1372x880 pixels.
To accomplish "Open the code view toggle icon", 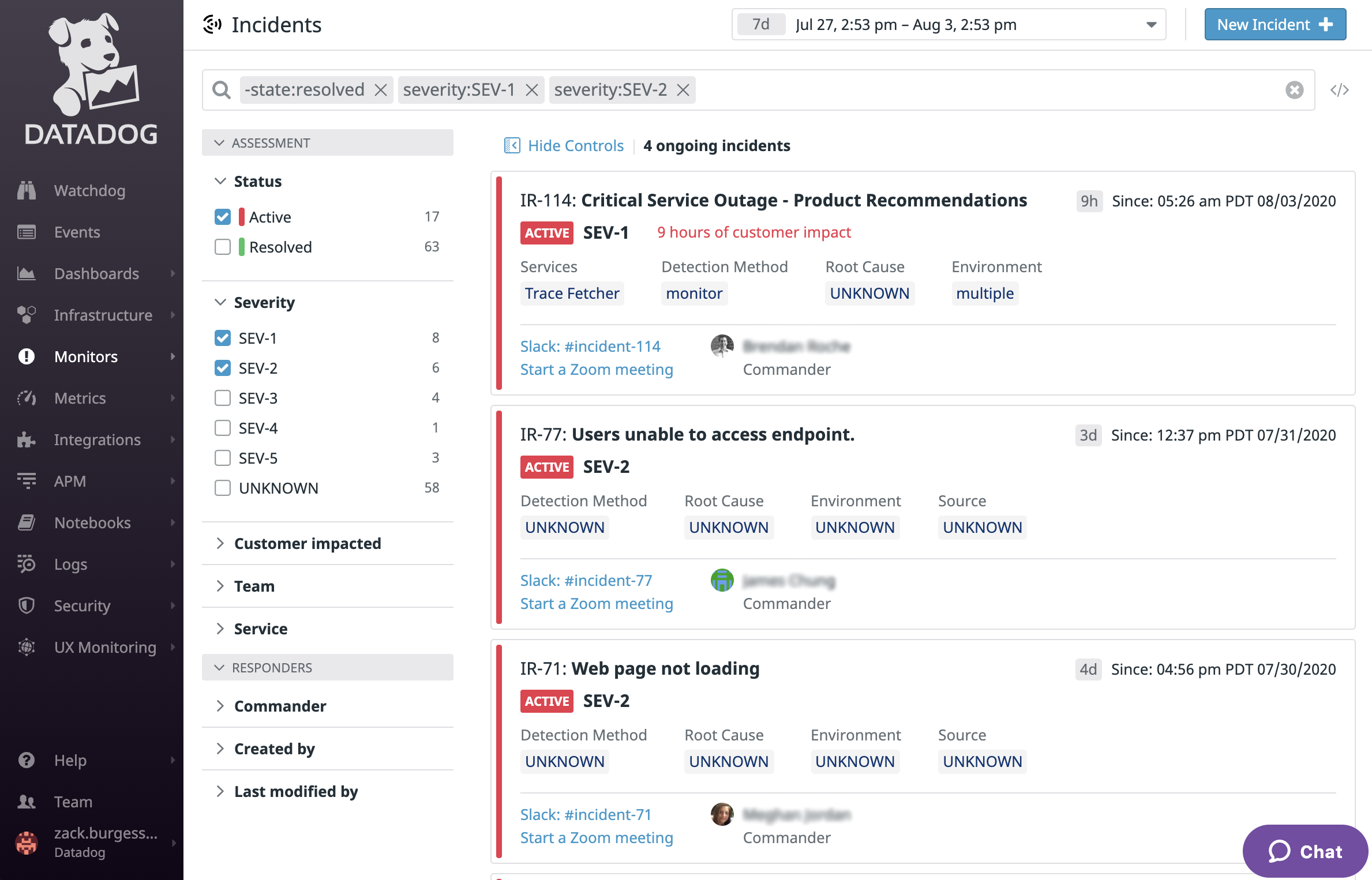I will 1339,90.
